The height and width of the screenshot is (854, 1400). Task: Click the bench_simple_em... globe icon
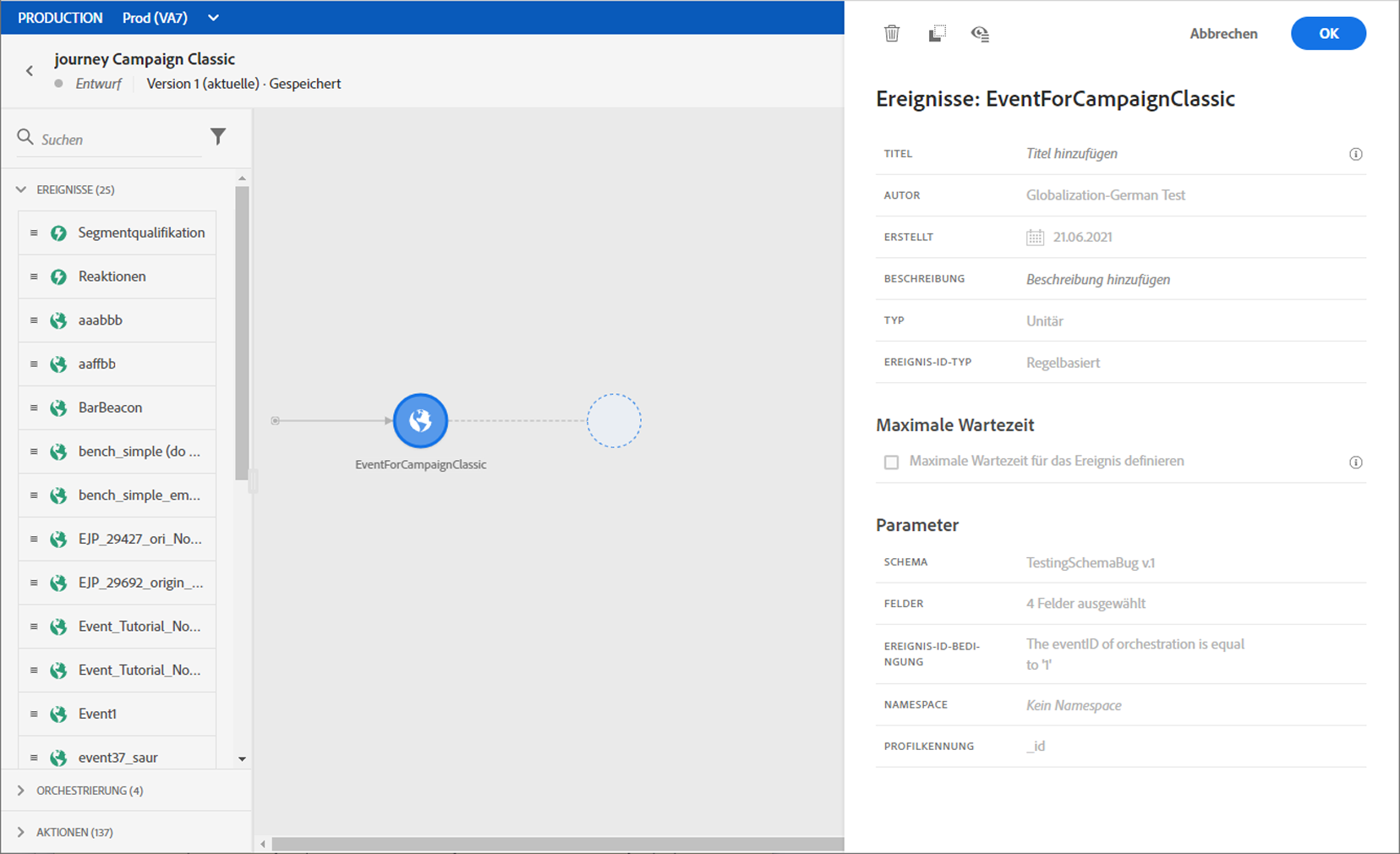click(x=58, y=495)
